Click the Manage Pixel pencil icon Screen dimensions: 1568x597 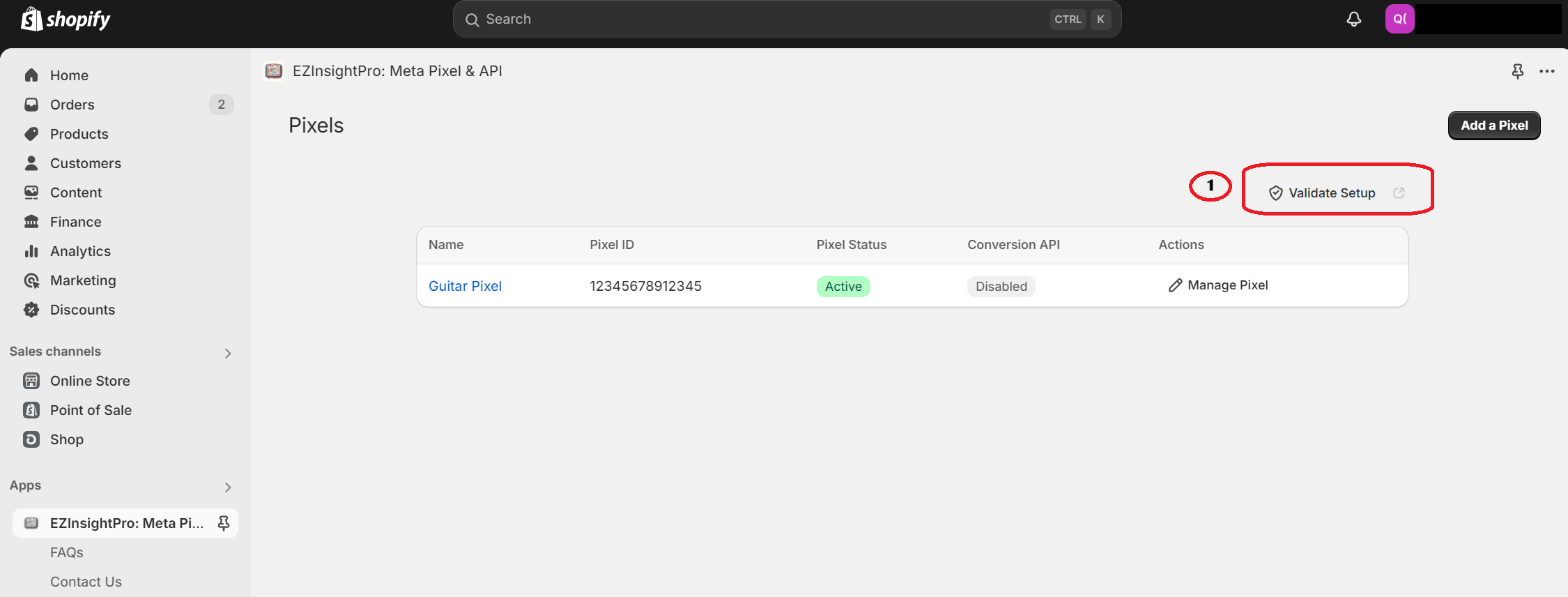click(1175, 285)
